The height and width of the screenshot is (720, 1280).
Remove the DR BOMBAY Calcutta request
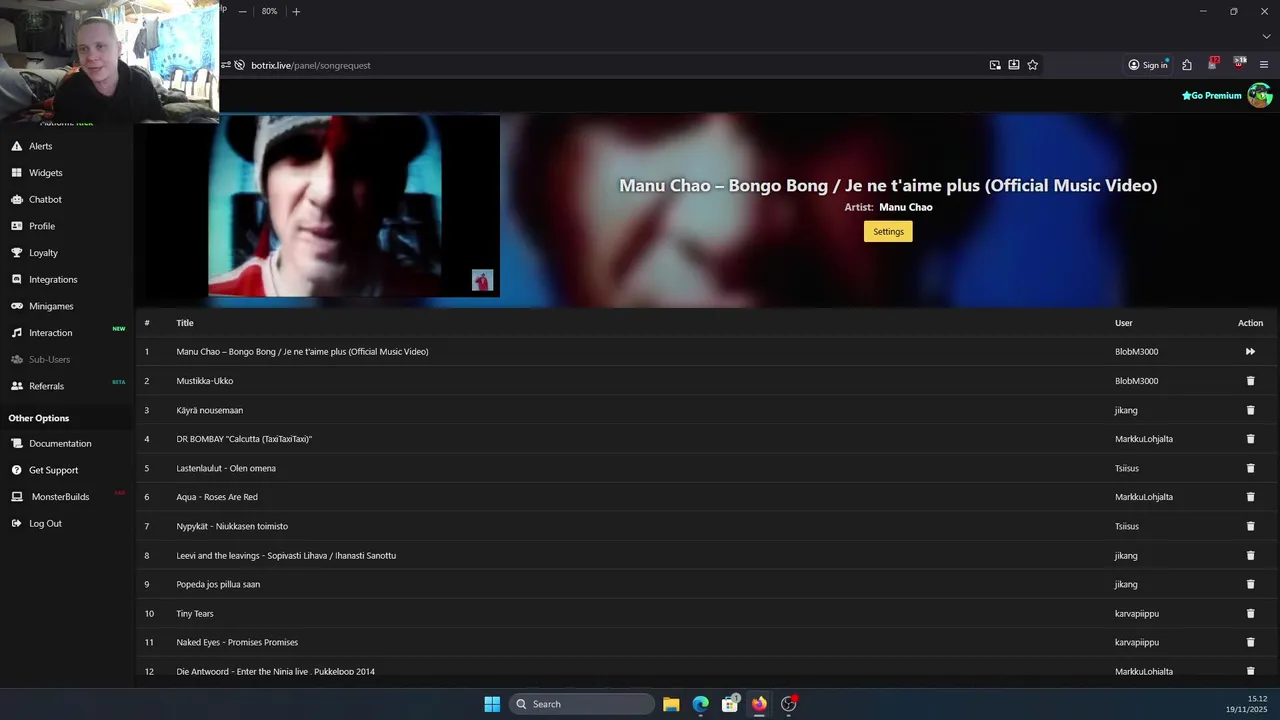(x=1250, y=439)
